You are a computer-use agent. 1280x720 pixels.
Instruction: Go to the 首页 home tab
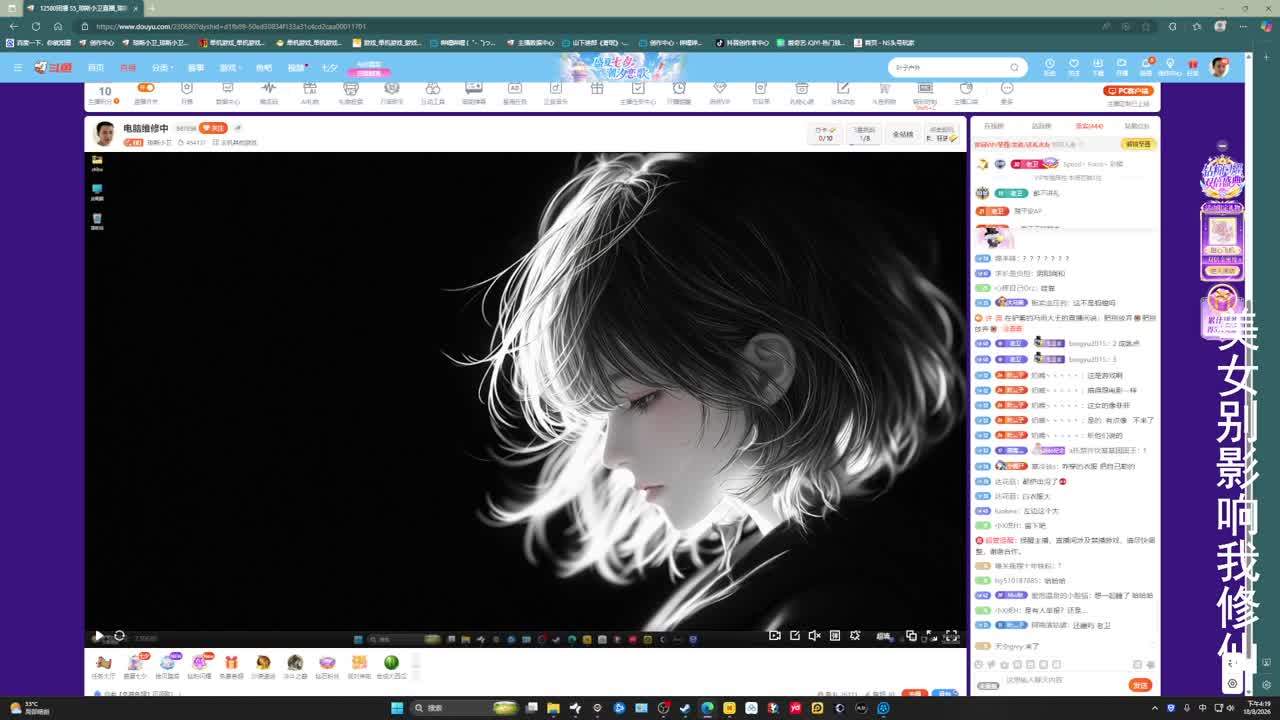[x=96, y=68]
